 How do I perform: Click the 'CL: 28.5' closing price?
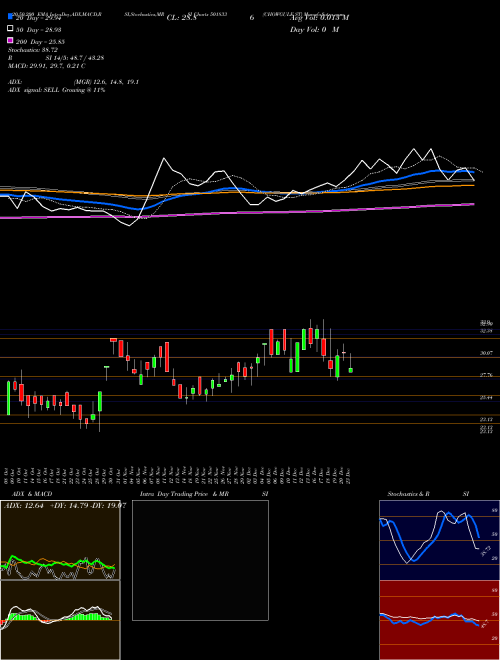tap(182, 18)
